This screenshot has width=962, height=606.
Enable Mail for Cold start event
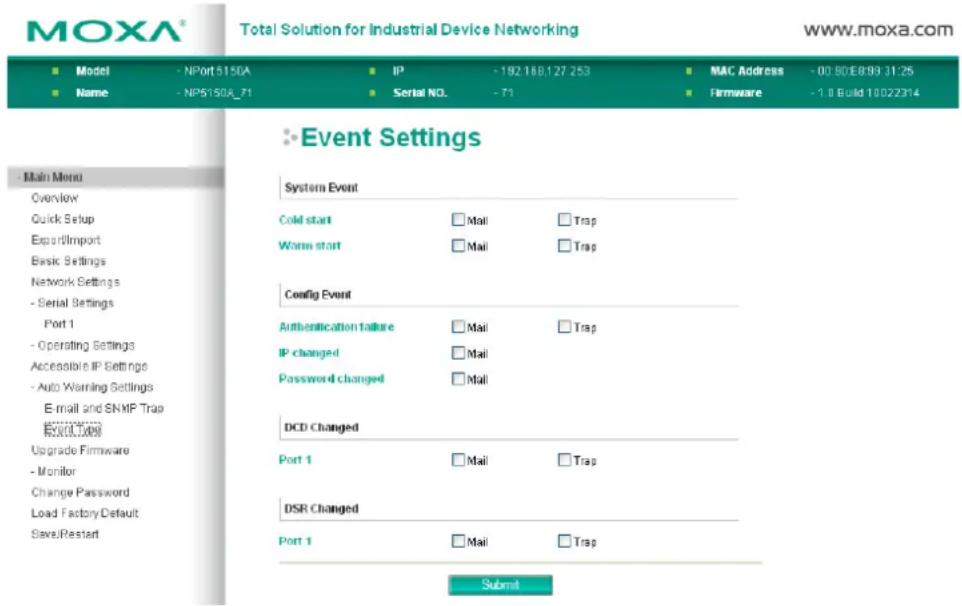(458, 220)
